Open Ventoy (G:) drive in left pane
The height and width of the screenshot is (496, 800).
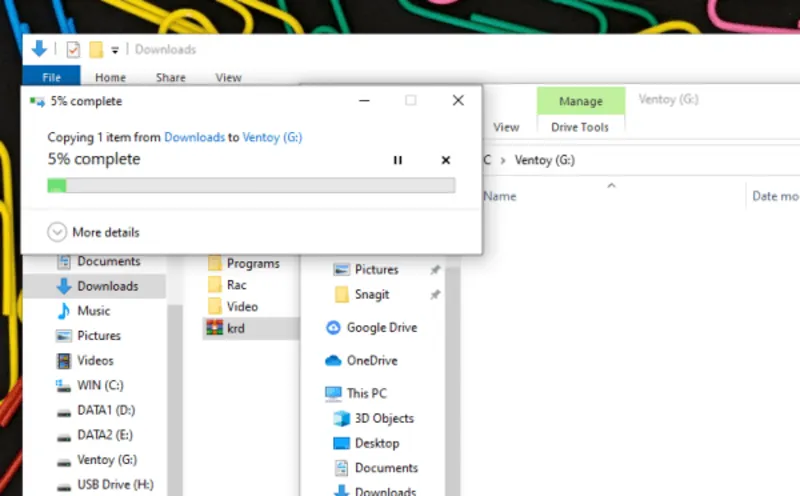pyautogui.click(x=107, y=460)
